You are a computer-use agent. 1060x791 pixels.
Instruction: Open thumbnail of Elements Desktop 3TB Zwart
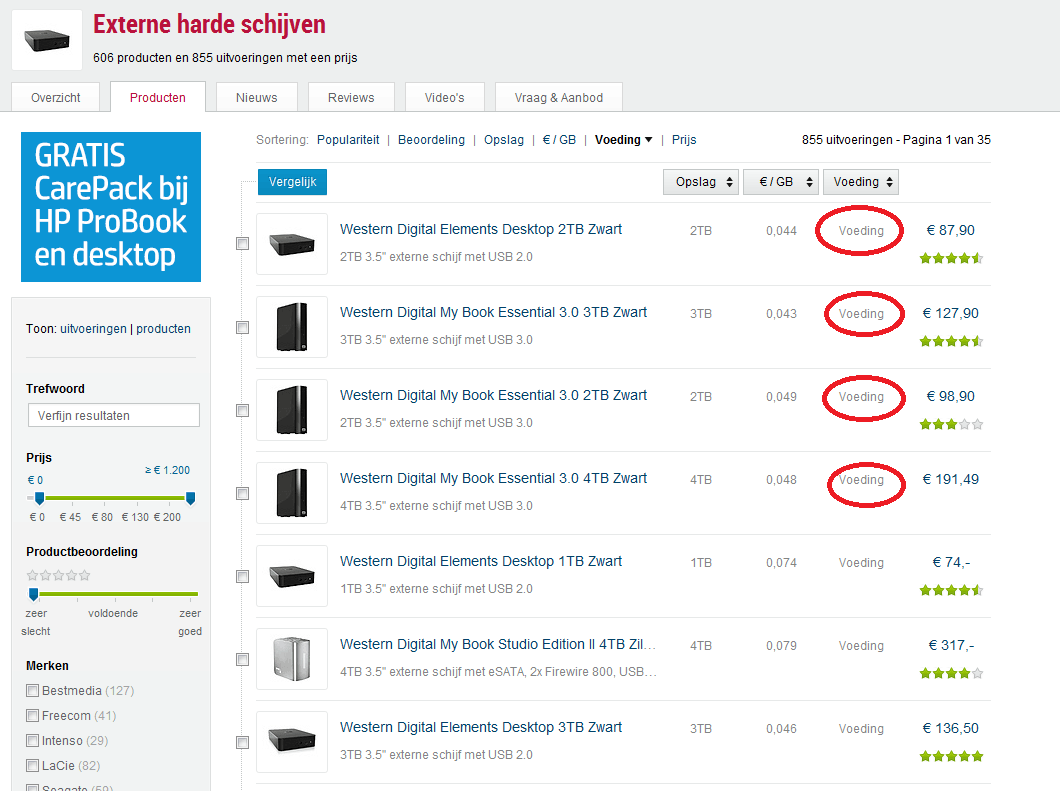coord(292,742)
